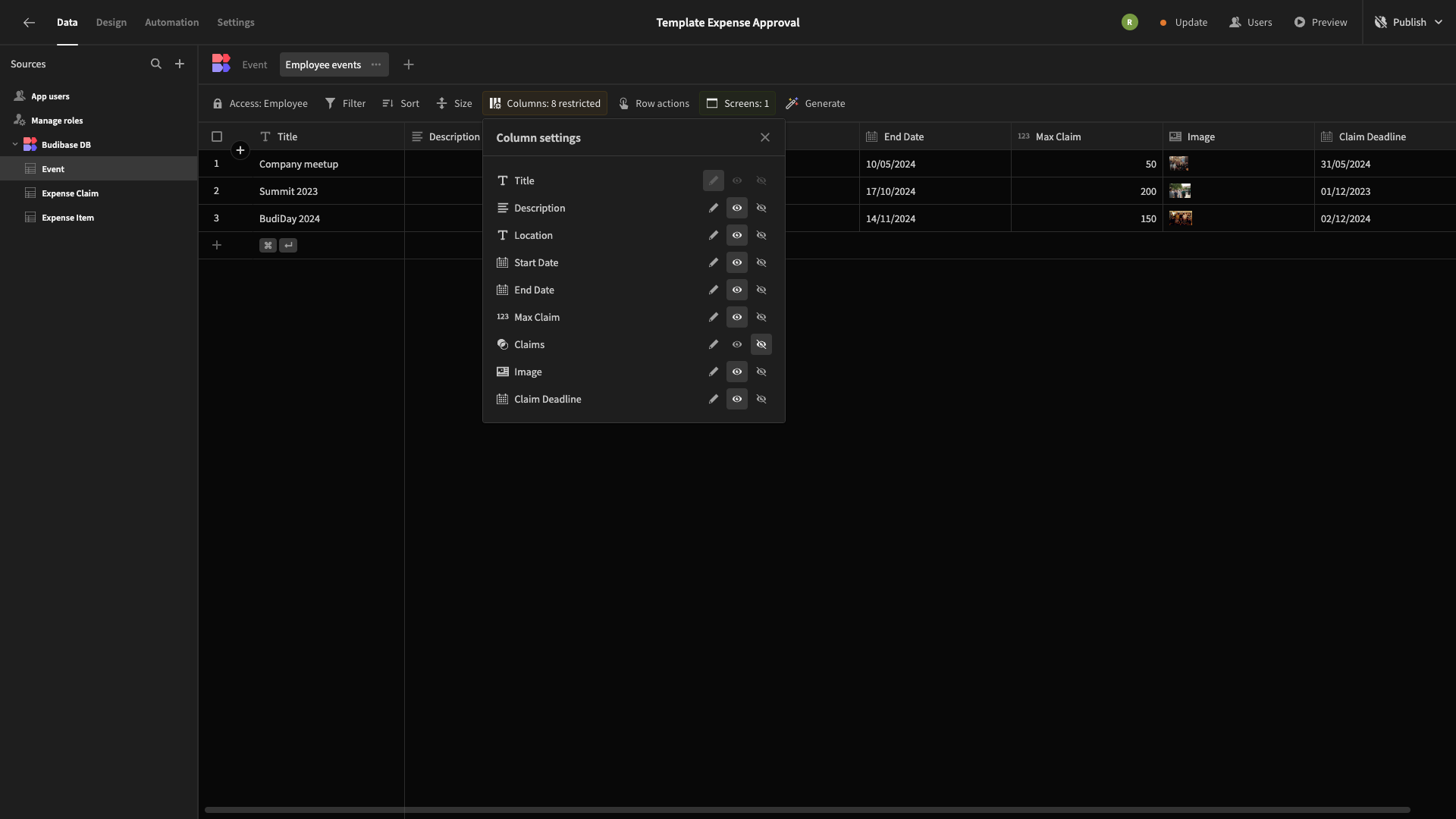Hide the Description column
The width and height of the screenshot is (1456, 819).
(761, 208)
